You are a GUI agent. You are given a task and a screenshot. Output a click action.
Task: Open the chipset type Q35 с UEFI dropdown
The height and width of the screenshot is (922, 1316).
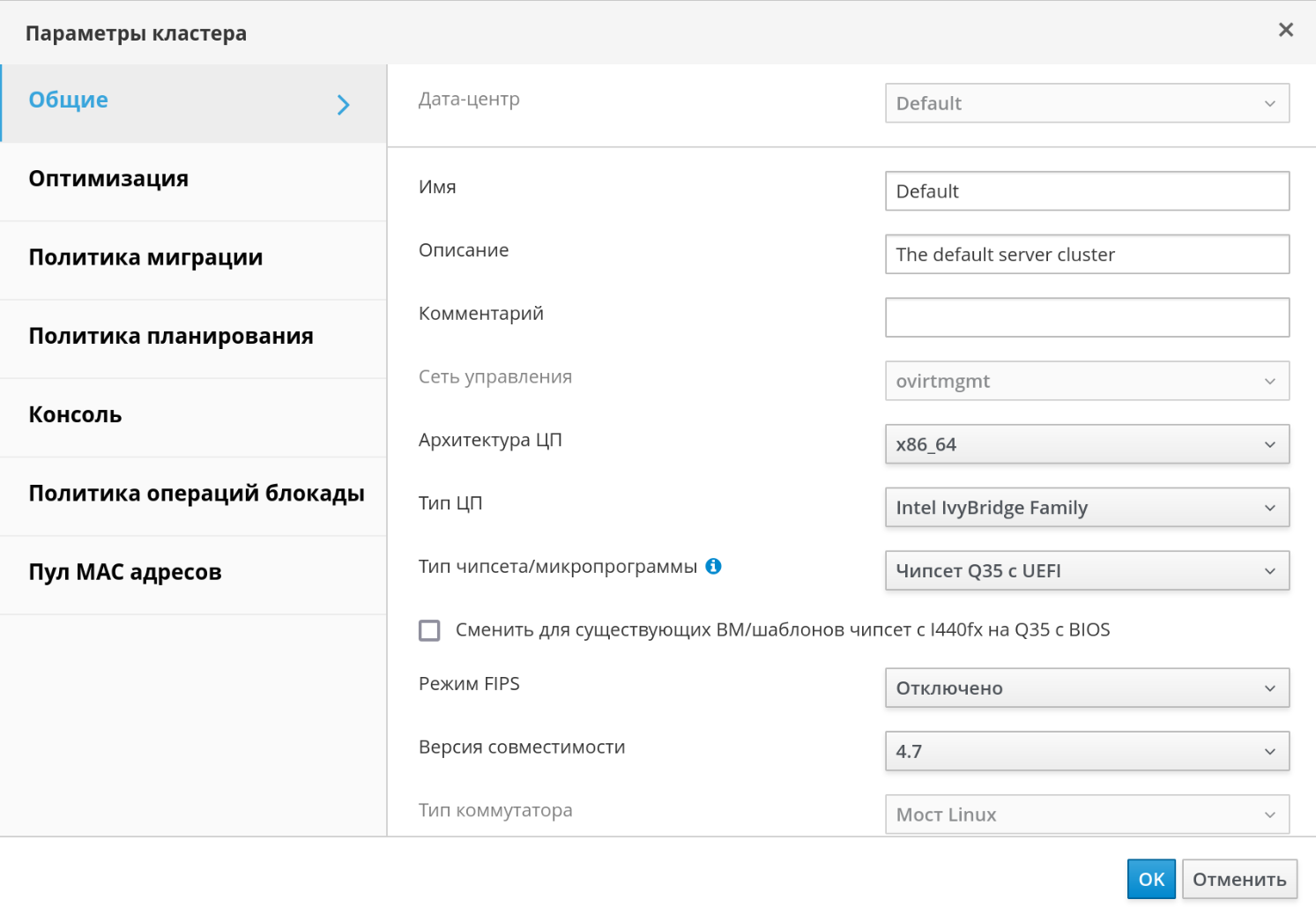tap(1086, 571)
